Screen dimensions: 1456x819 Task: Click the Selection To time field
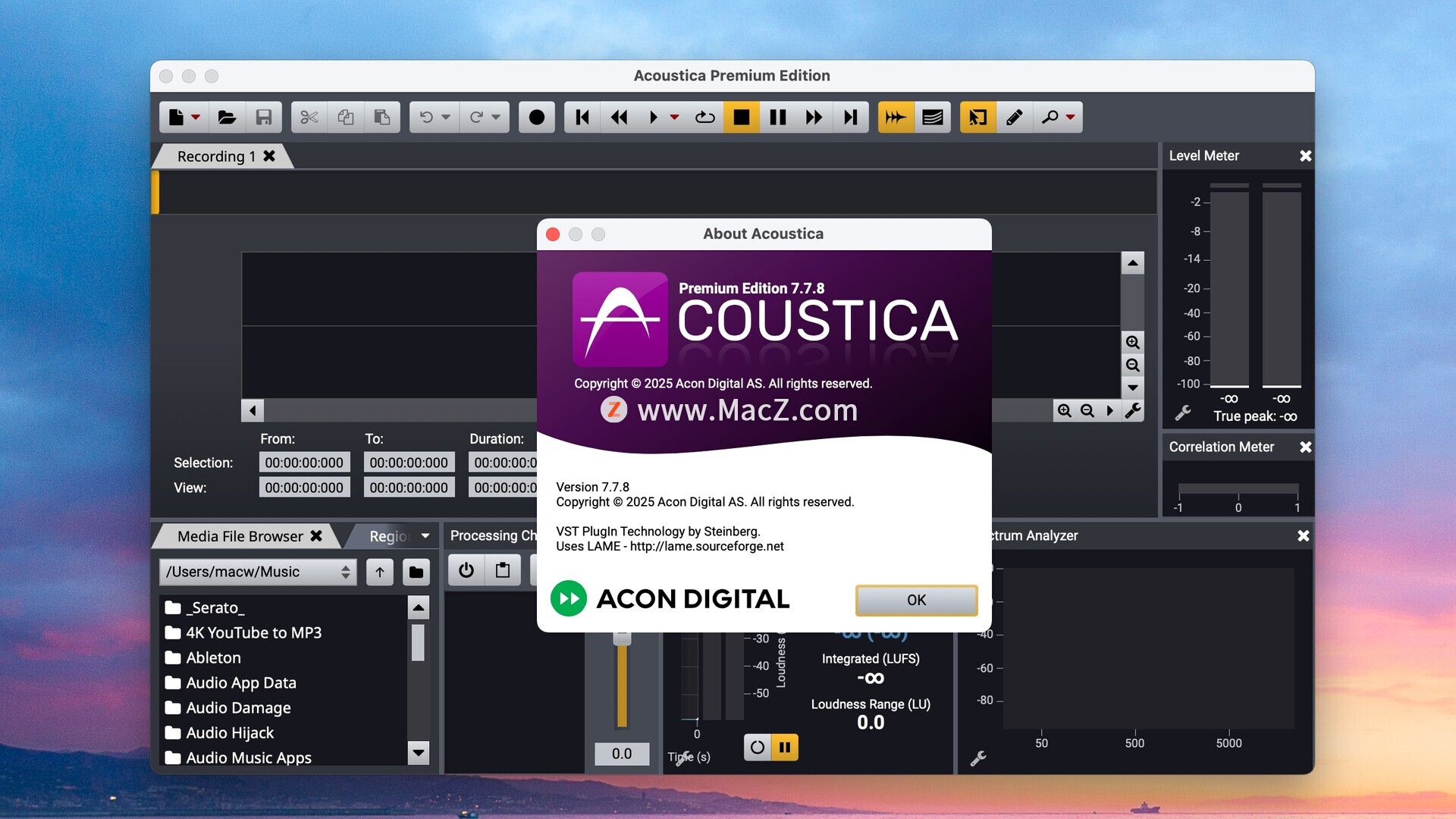(409, 463)
